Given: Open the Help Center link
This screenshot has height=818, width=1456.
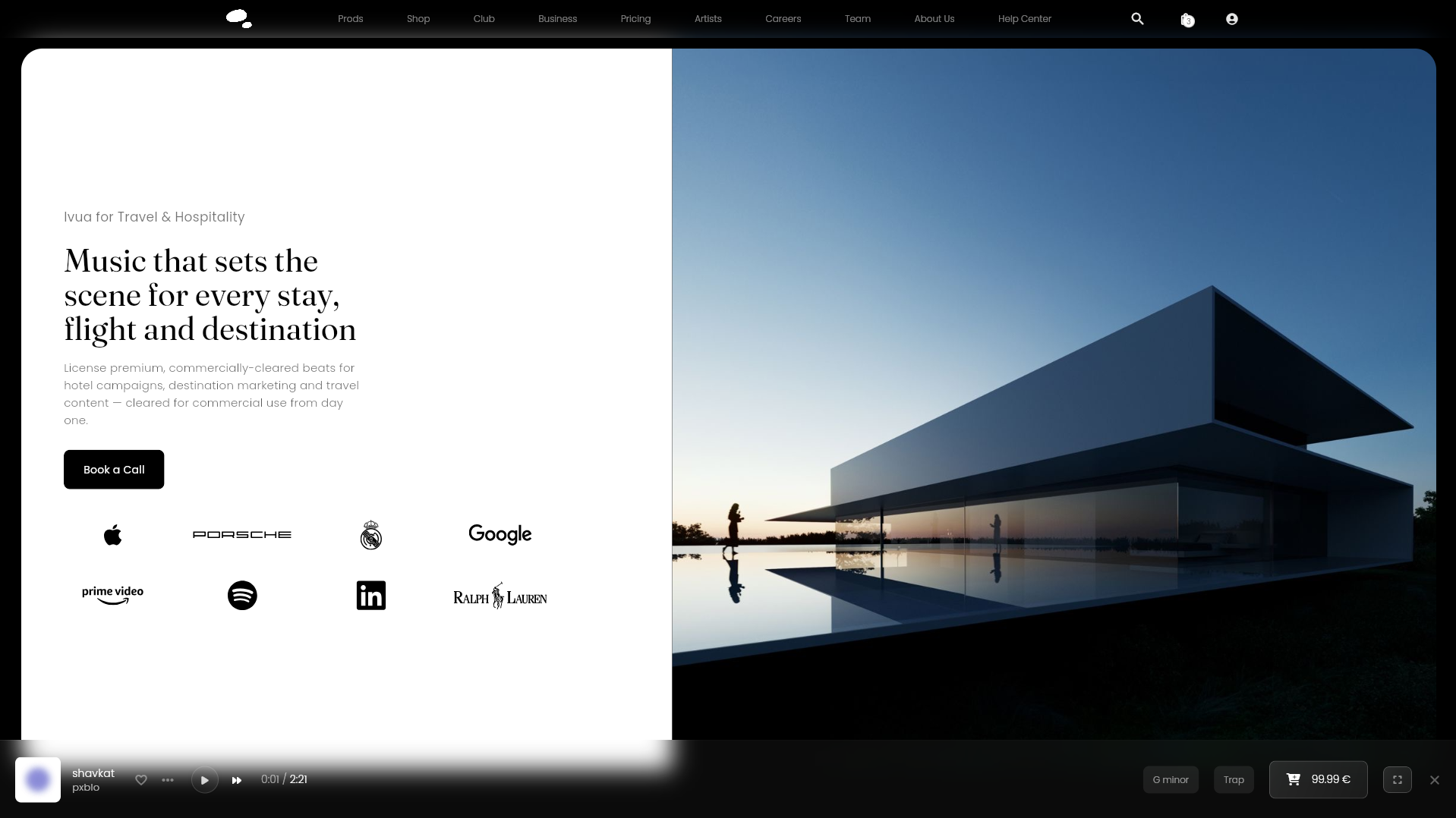Looking at the screenshot, I should (1025, 19).
